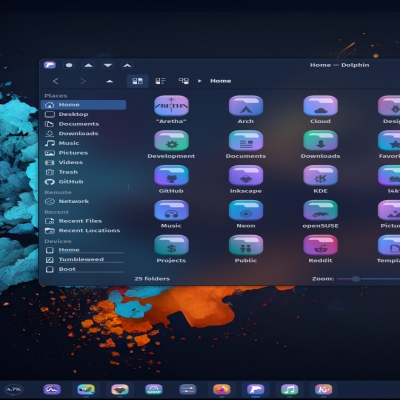The width and height of the screenshot is (400, 400).
Task: Select the Development folder icon
Action: coord(171,141)
